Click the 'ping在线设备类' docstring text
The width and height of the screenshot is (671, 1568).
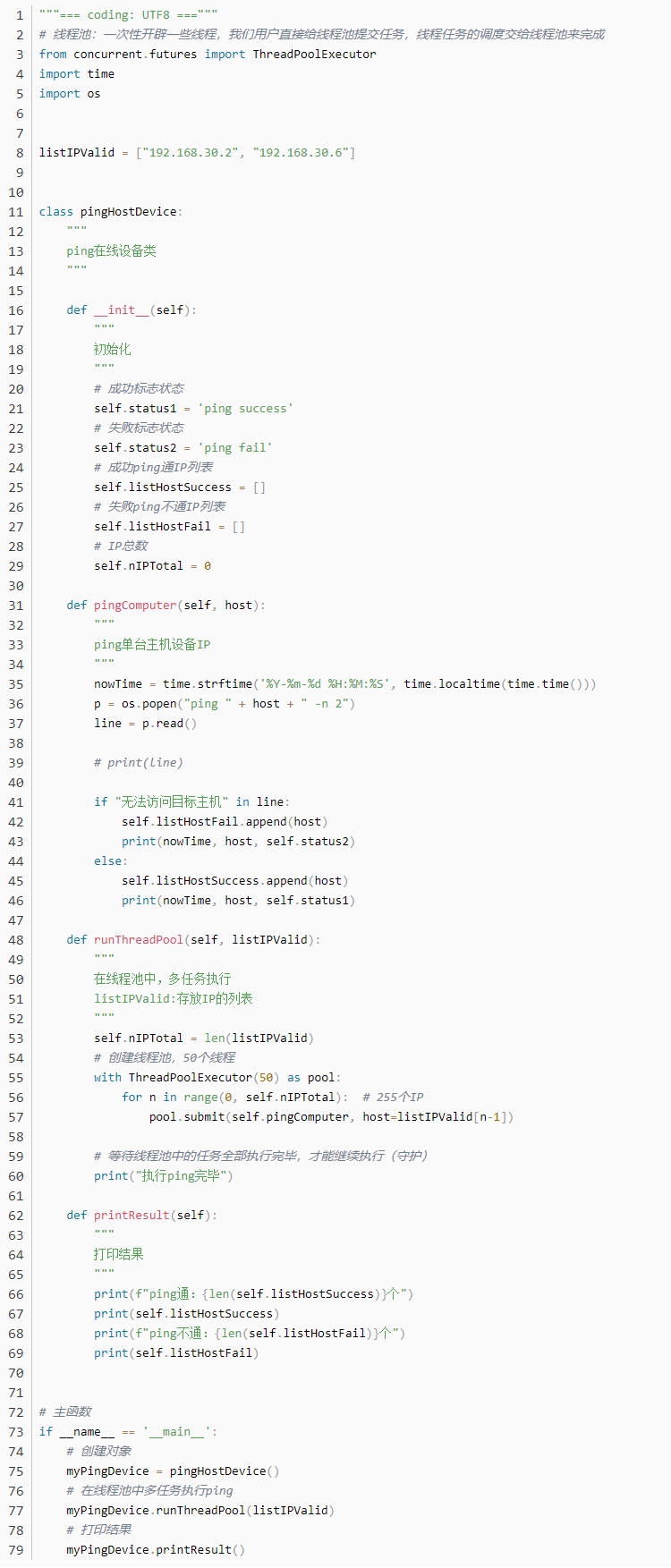(111, 251)
